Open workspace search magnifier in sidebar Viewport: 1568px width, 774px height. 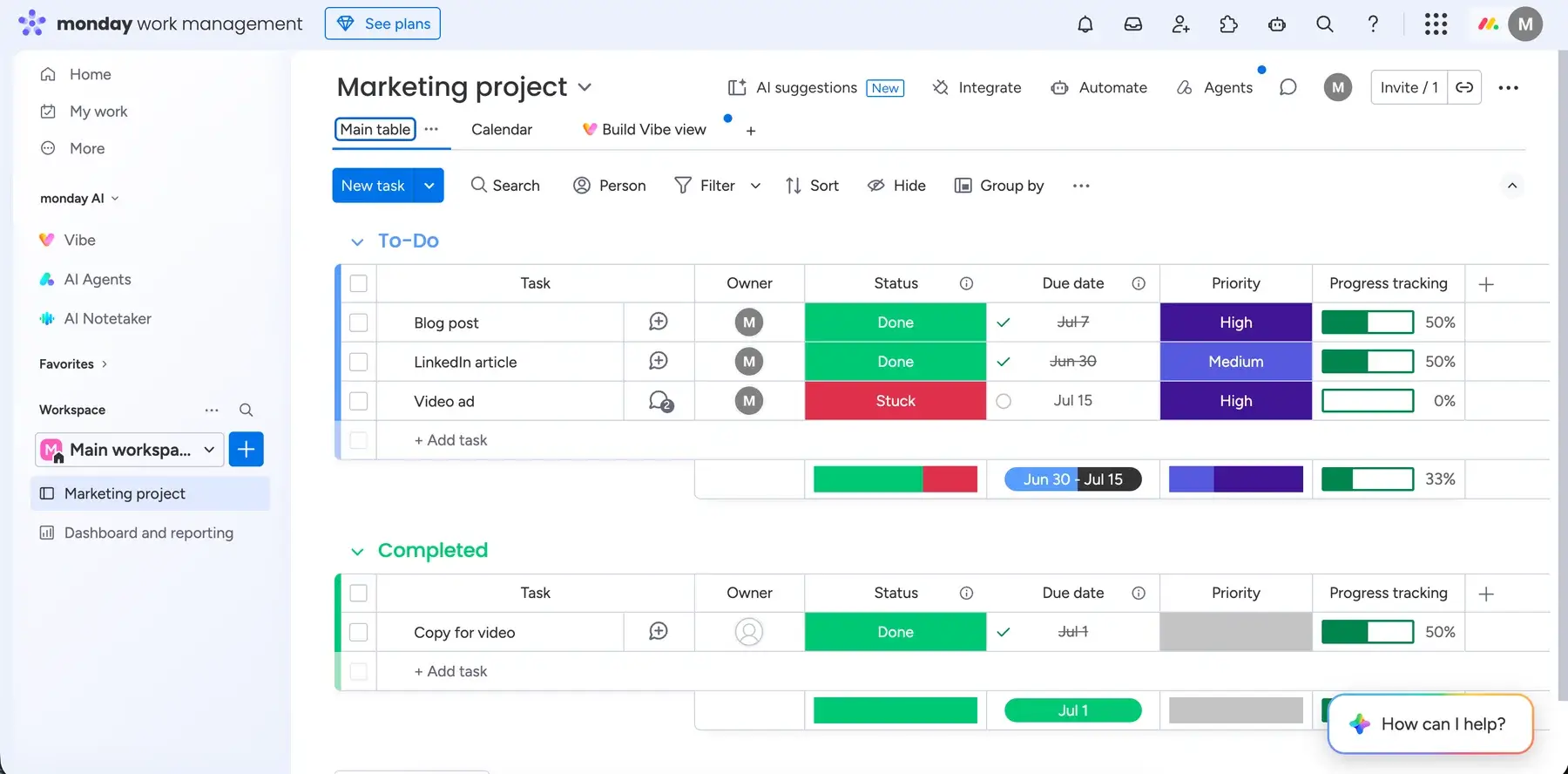pyautogui.click(x=247, y=410)
